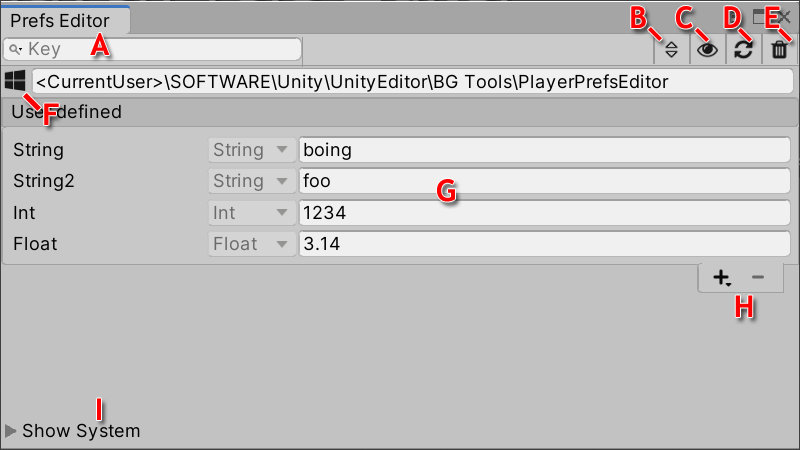Click the plus add-entry button
This screenshot has width=800, height=450.
click(x=721, y=277)
